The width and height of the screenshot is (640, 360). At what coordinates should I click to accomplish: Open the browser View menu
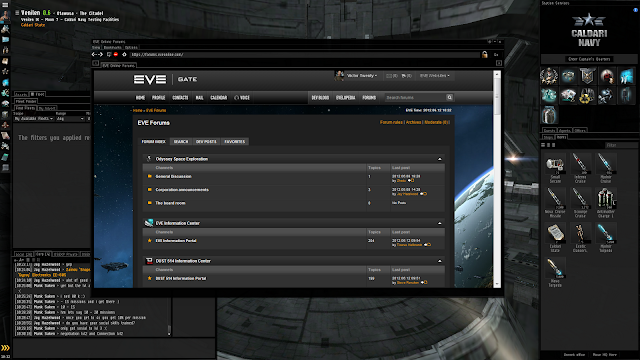point(96,48)
